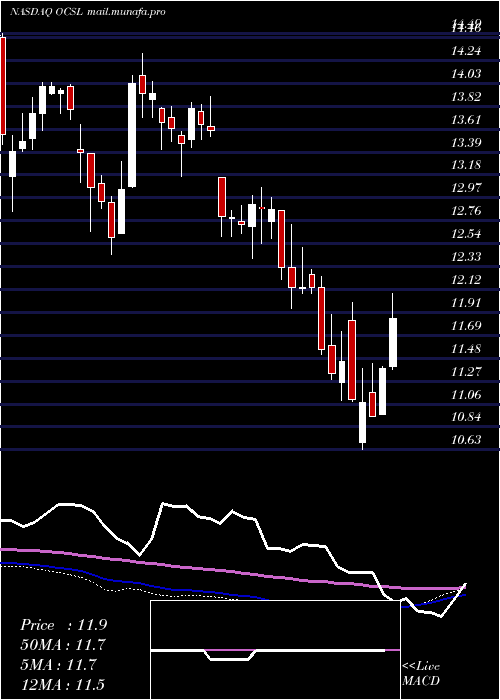Click the 'NASDAQ OCSL mail.munafa.pro' title text

pos(88,12)
